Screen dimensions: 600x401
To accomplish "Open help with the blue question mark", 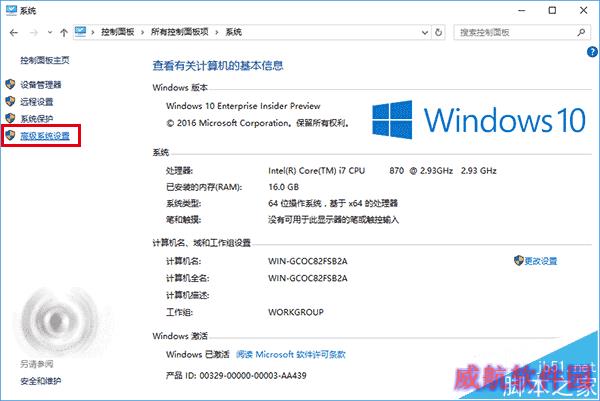I will pyautogui.click(x=592, y=52).
